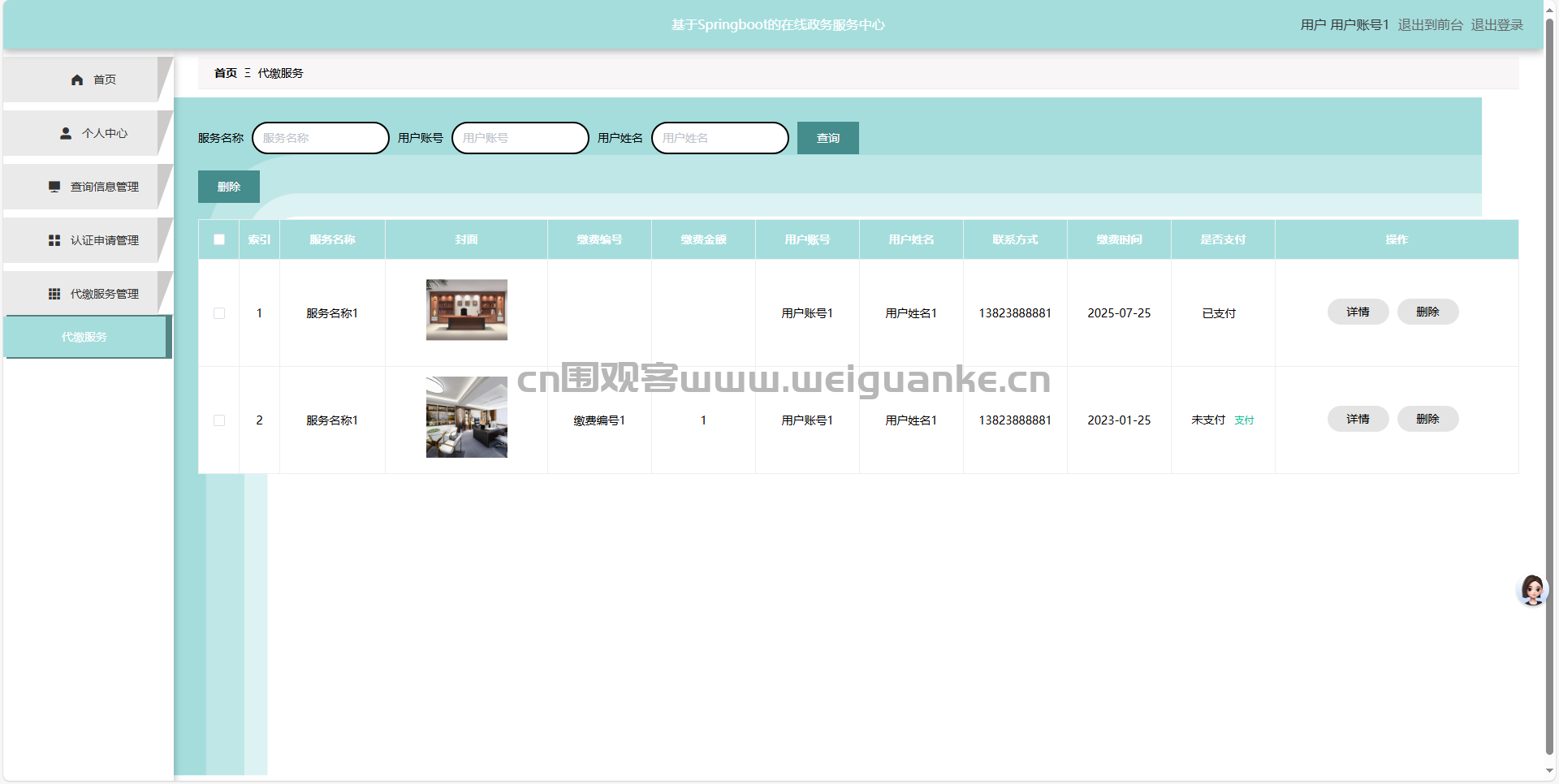Delete the second row using 删除
This screenshot has width=1559, height=784.
tap(1427, 419)
